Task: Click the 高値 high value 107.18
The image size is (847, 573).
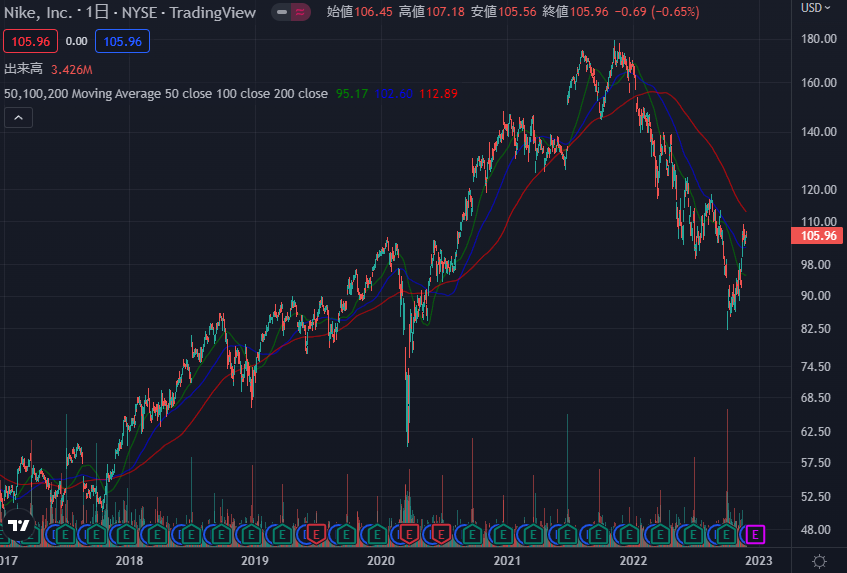Action: pyautogui.click(x=445, y=12)
